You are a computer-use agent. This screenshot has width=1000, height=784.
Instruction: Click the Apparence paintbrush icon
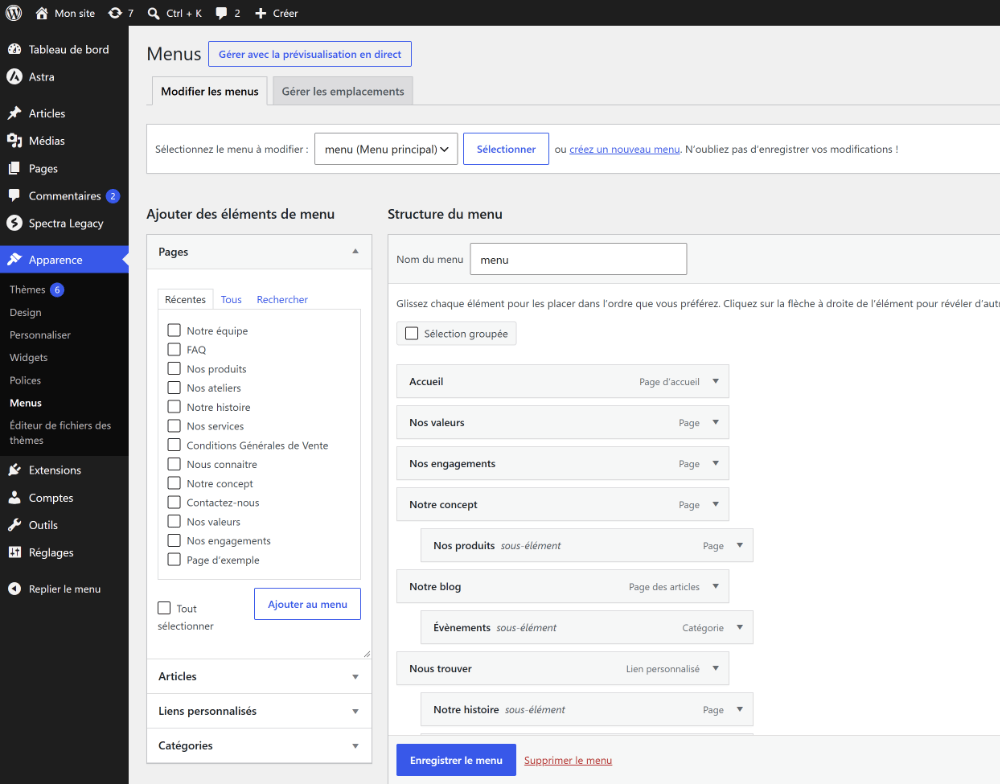pyautogui.click(x=14, y=259)
